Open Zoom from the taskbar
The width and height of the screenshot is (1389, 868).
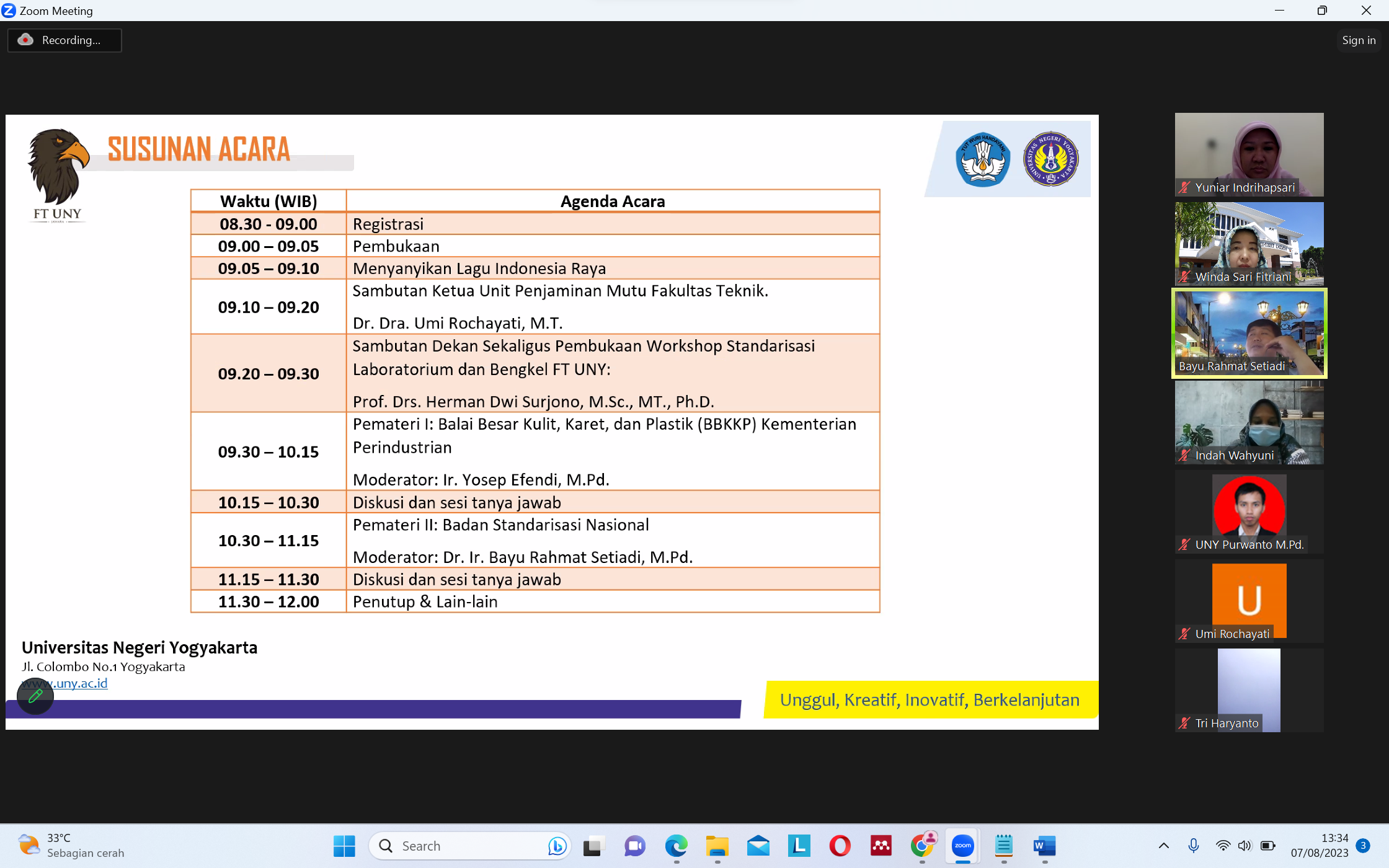[962, 846]
